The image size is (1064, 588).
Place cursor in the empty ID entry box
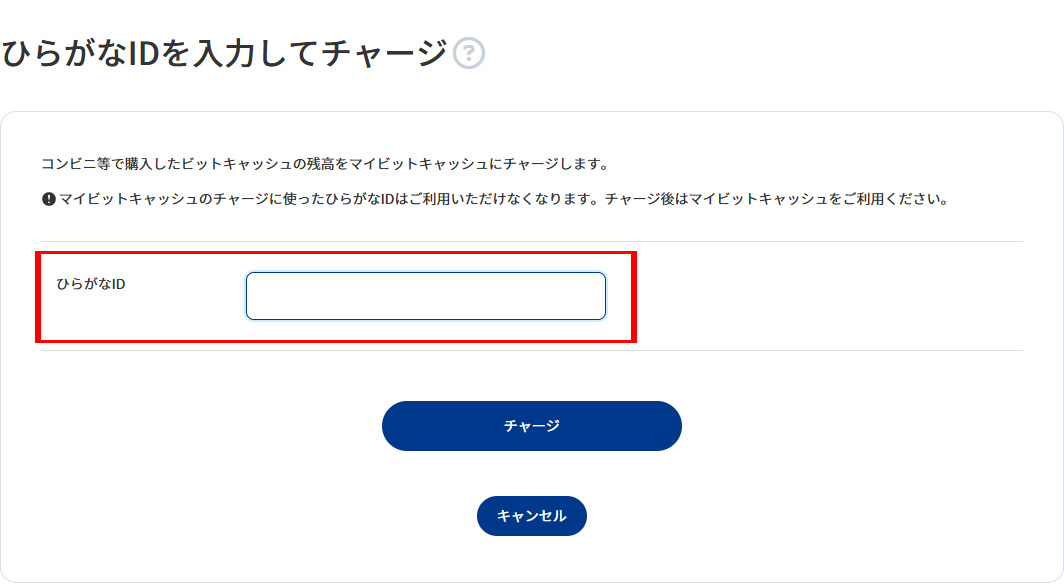click(425, 296)
